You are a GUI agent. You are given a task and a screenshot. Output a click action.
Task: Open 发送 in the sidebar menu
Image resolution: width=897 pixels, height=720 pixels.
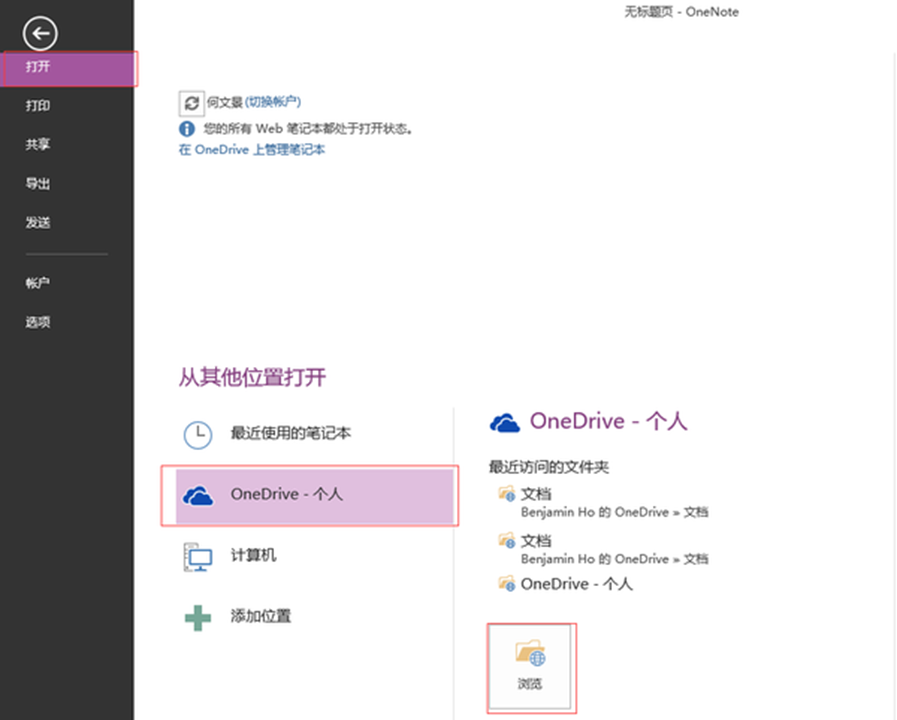[38, 222]
